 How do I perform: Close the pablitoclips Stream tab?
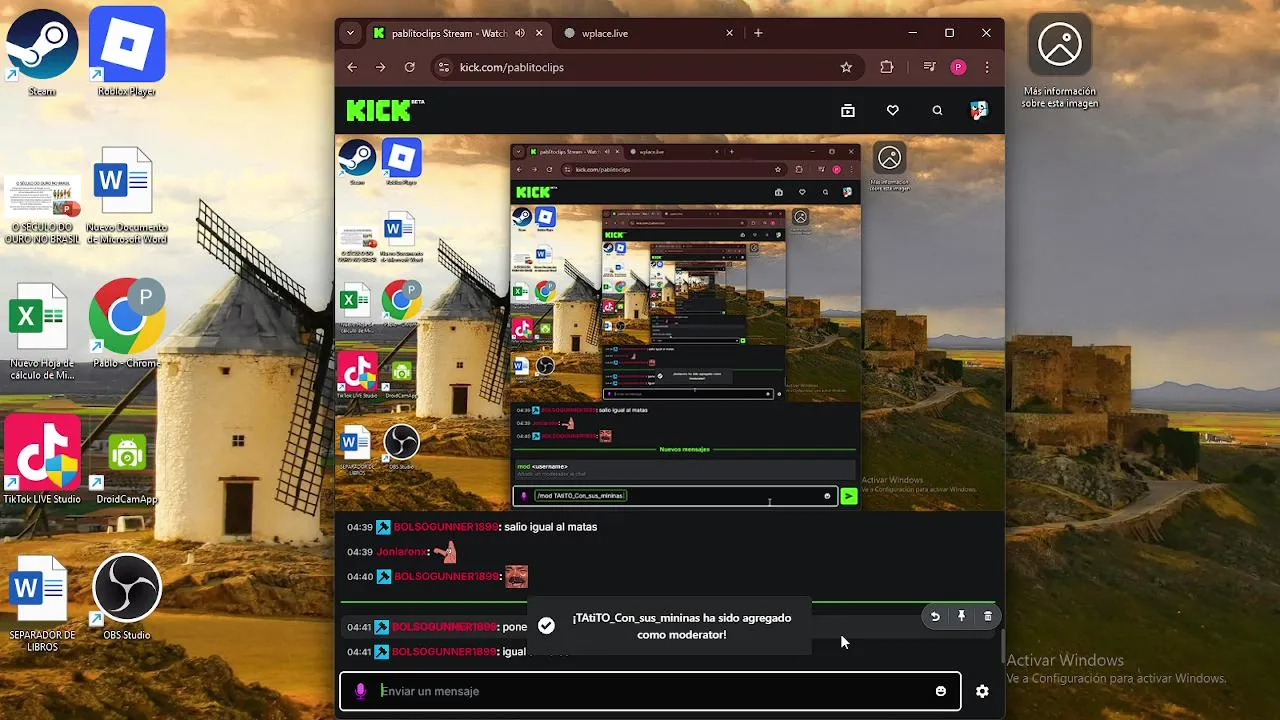tap(540, 33)
